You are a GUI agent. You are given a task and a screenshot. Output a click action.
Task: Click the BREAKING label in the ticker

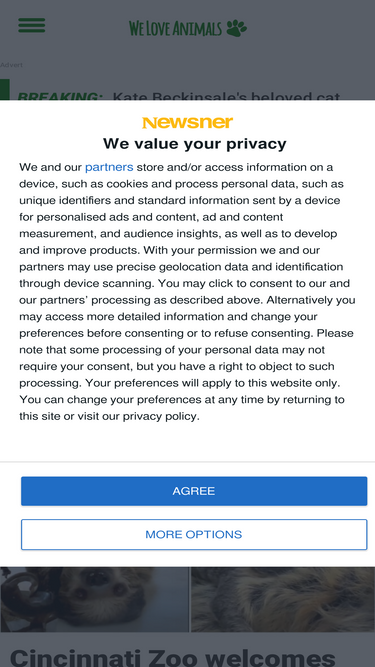(60, 96)
